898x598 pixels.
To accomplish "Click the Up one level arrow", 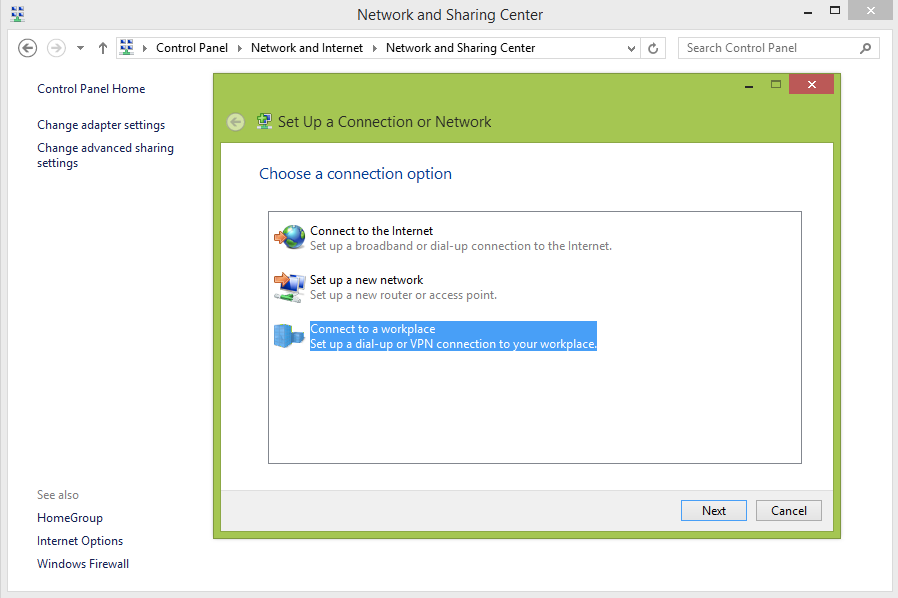I will click(103, 48).
